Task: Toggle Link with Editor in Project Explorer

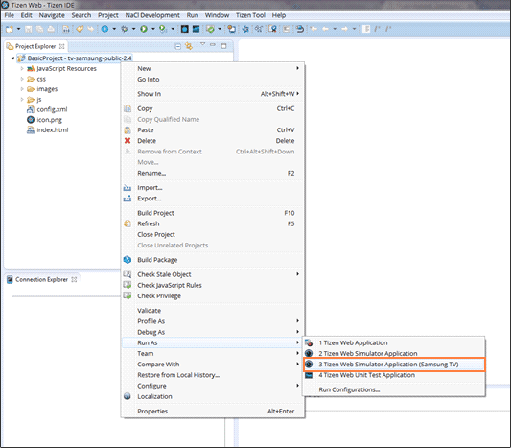Action: [x=189, y=46]
